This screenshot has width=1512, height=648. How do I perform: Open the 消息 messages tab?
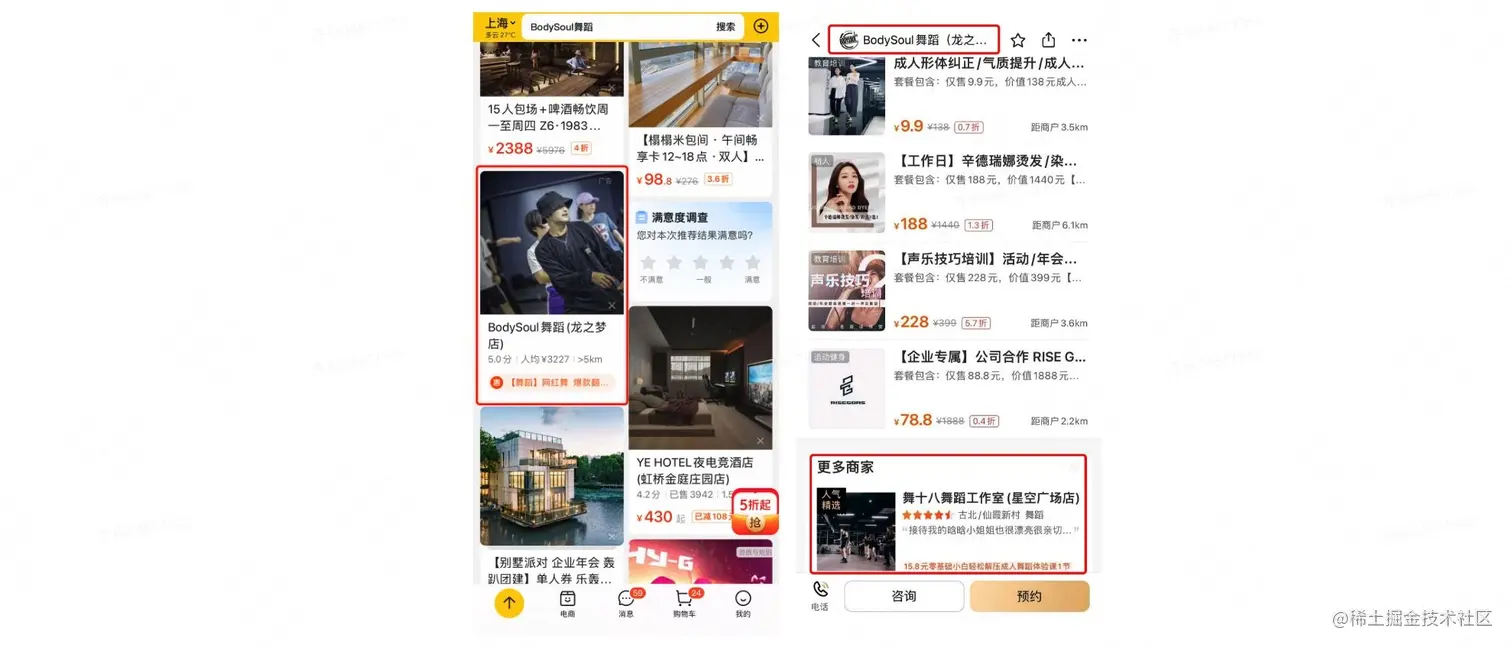click(x=626, y=603)
